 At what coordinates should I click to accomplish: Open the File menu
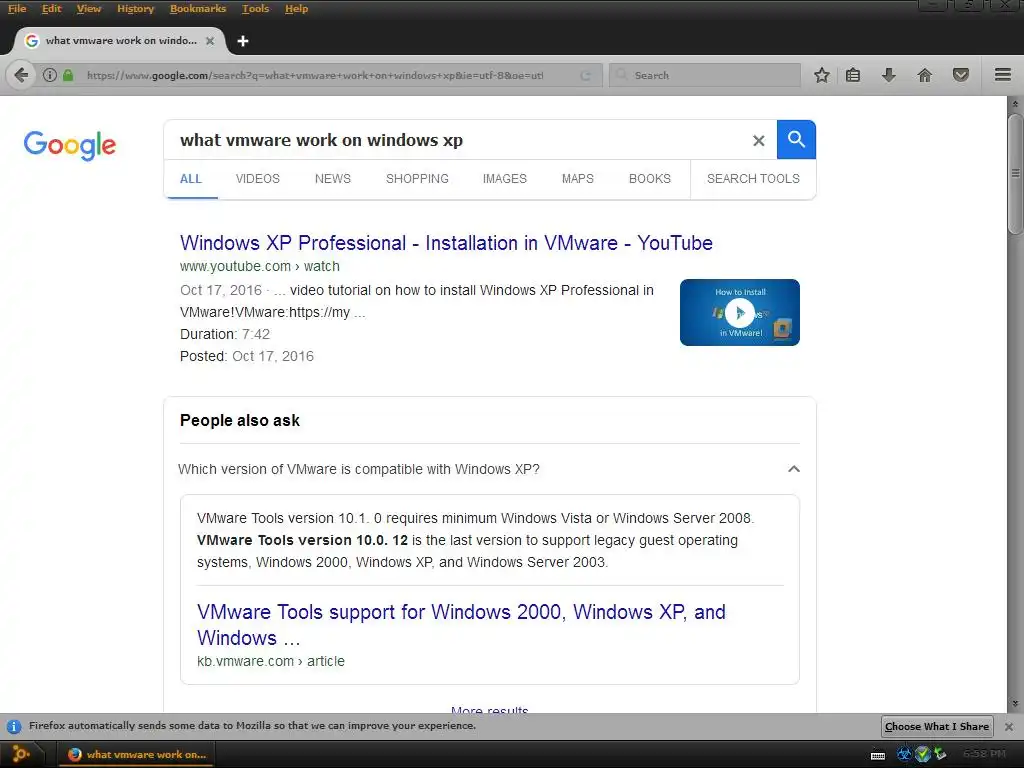click(x=17, y=8)
